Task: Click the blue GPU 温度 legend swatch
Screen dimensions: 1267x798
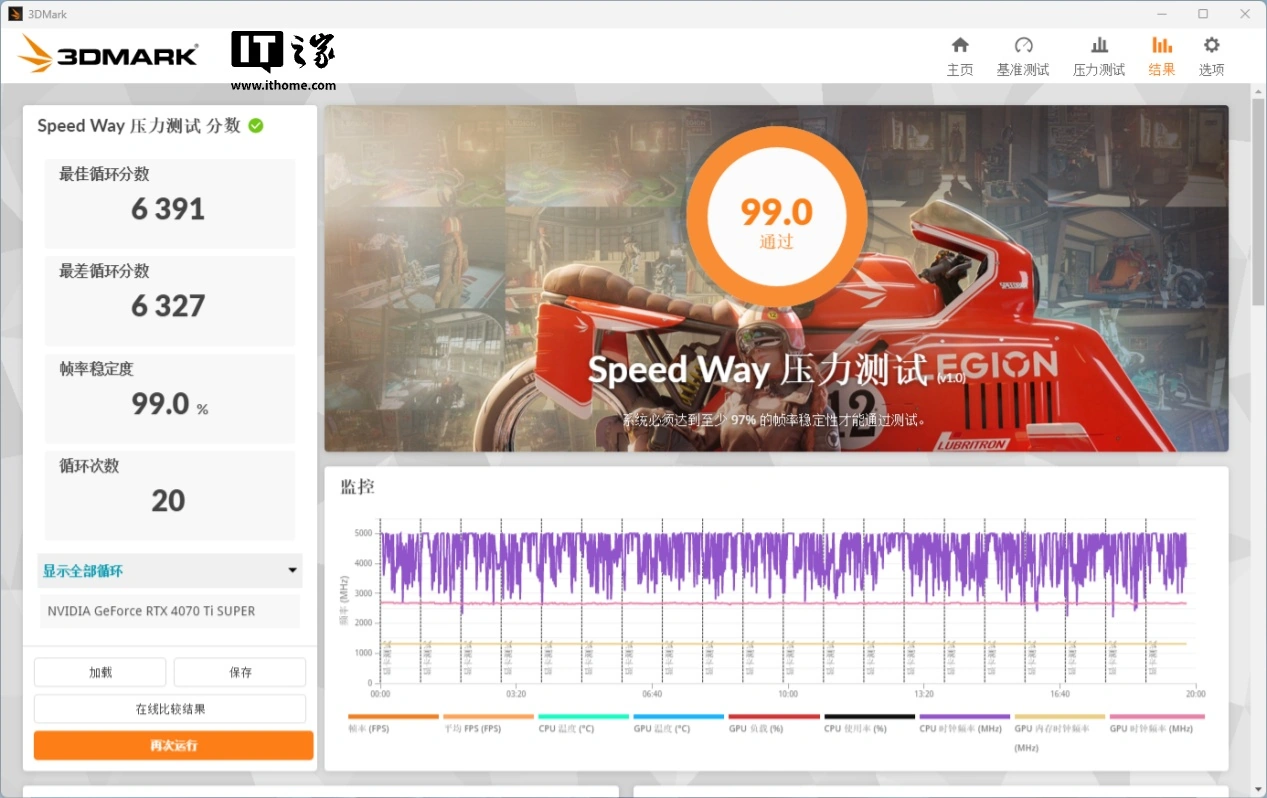Action: [678, 716]
